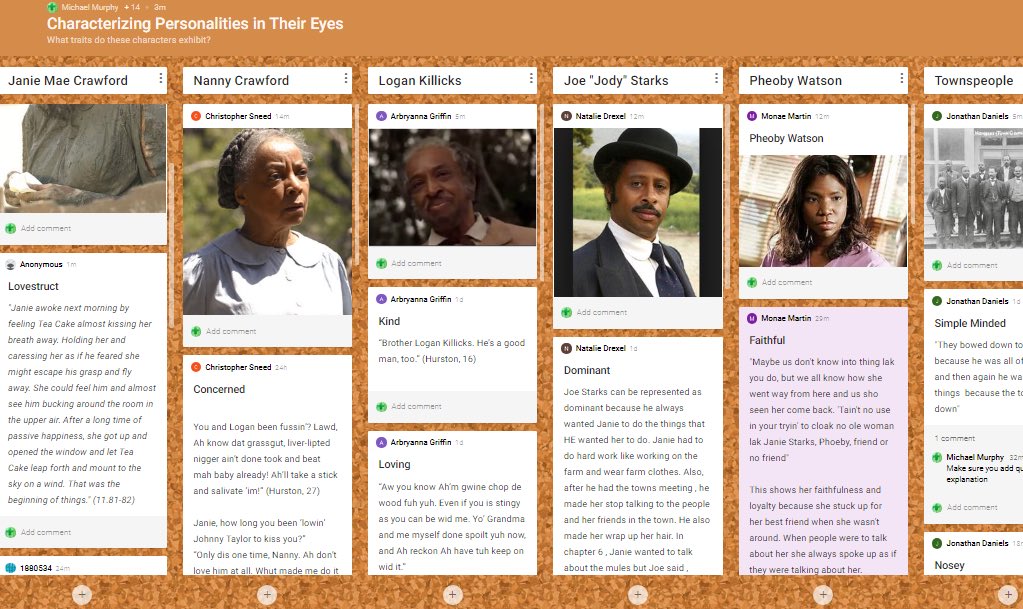Open Townspeople group photo

click(973, 188)
